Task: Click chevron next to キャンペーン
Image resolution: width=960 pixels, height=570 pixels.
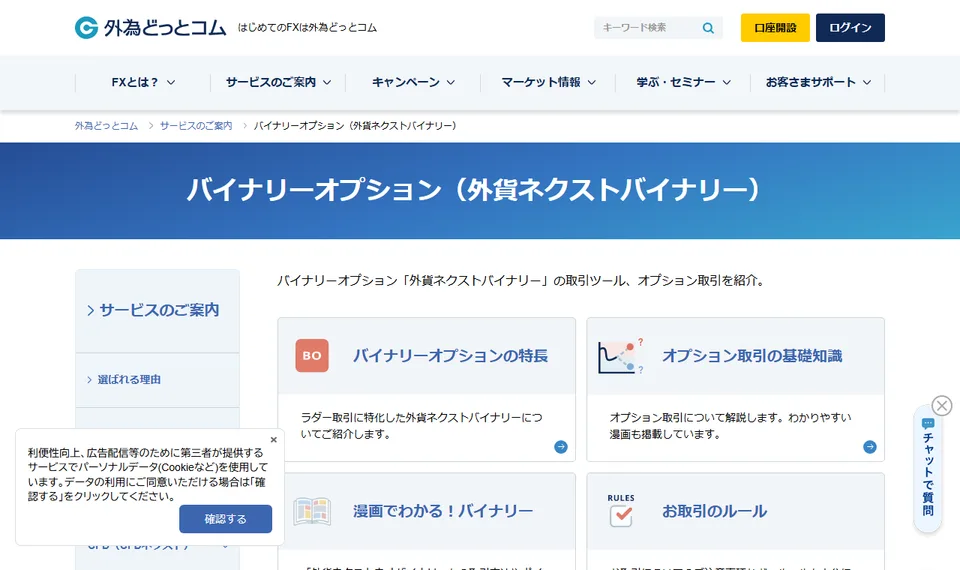Action: pyautogui.click(x=451, y=82)
